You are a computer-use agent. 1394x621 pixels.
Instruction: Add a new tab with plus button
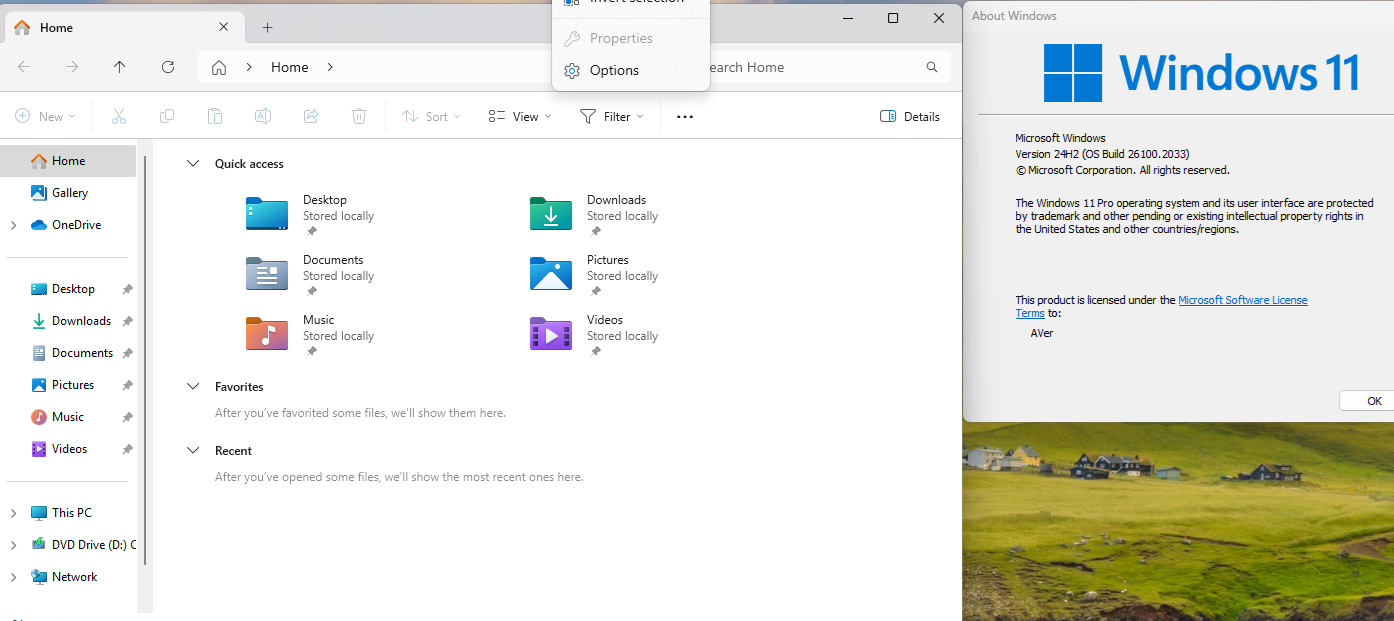click(267, 27)
